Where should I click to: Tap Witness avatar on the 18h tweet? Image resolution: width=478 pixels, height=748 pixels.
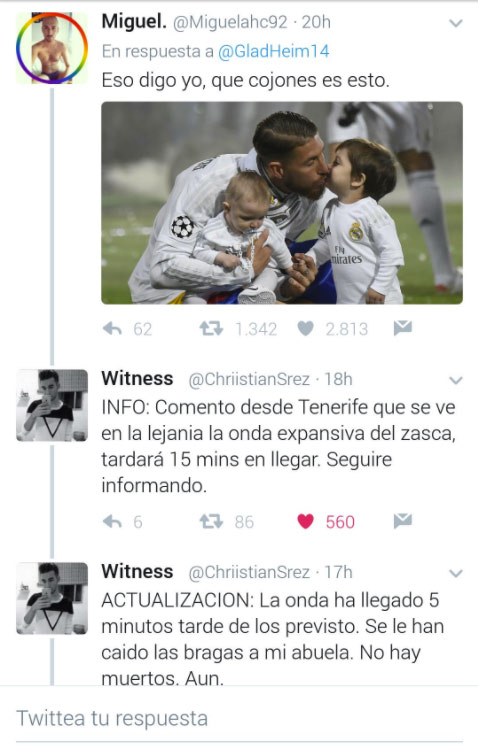pyautogui.click(x=52, y=405)
